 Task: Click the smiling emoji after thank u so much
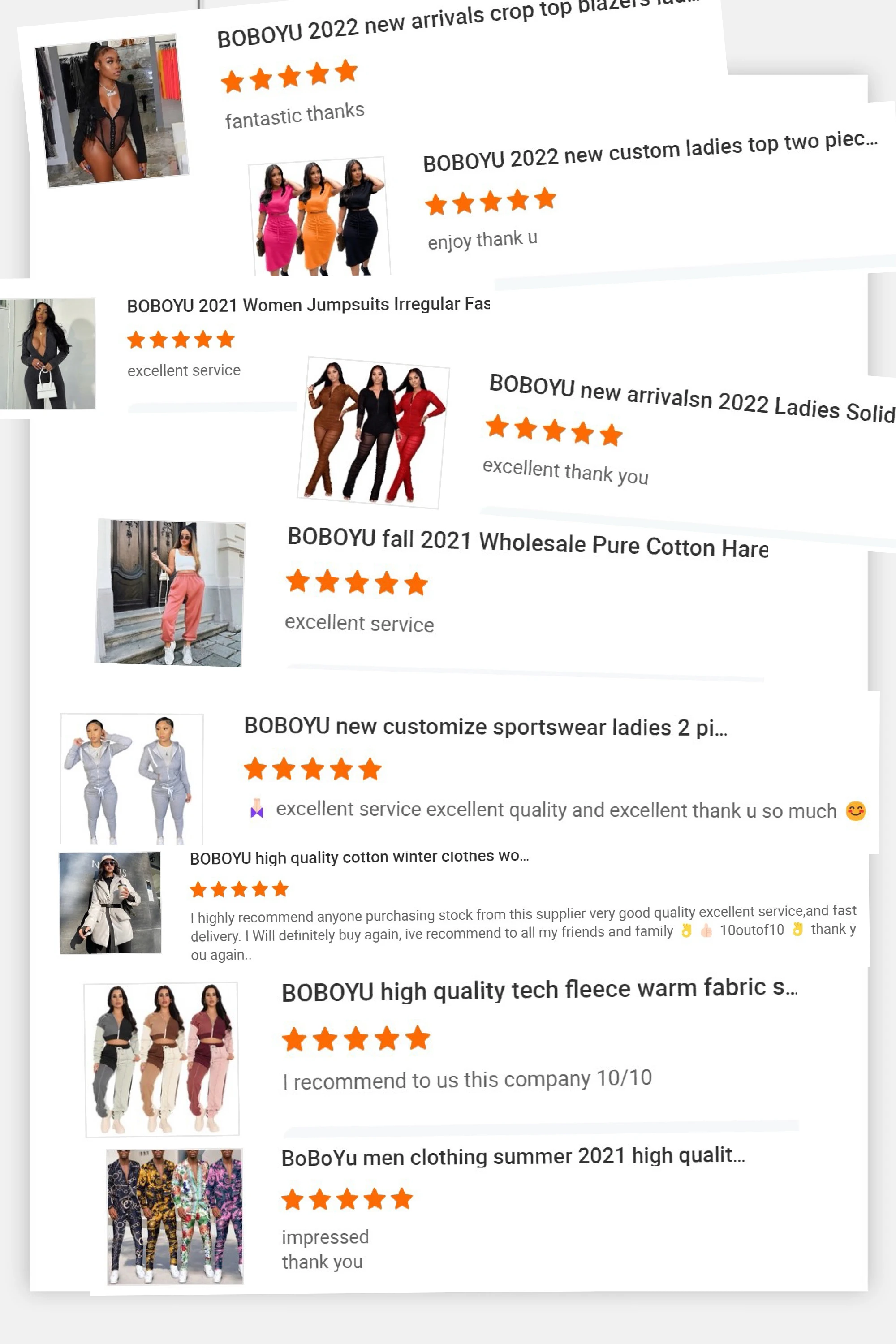(855, 811)
